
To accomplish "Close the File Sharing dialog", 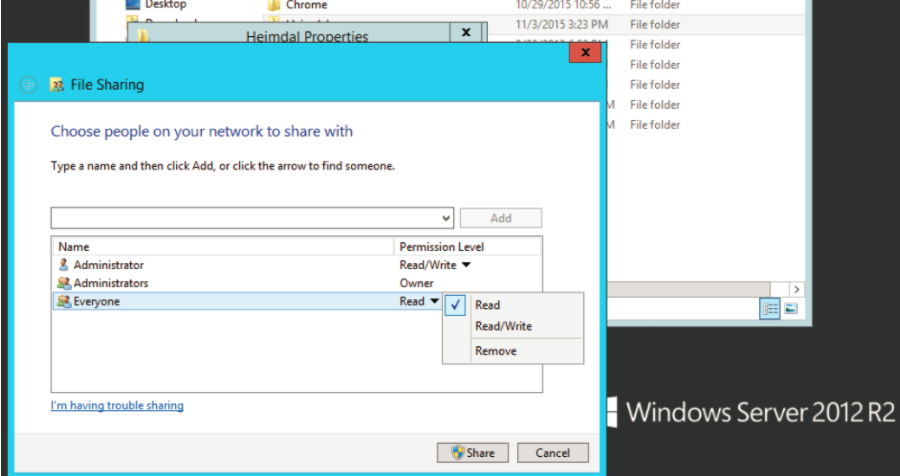I will (585, 53).
